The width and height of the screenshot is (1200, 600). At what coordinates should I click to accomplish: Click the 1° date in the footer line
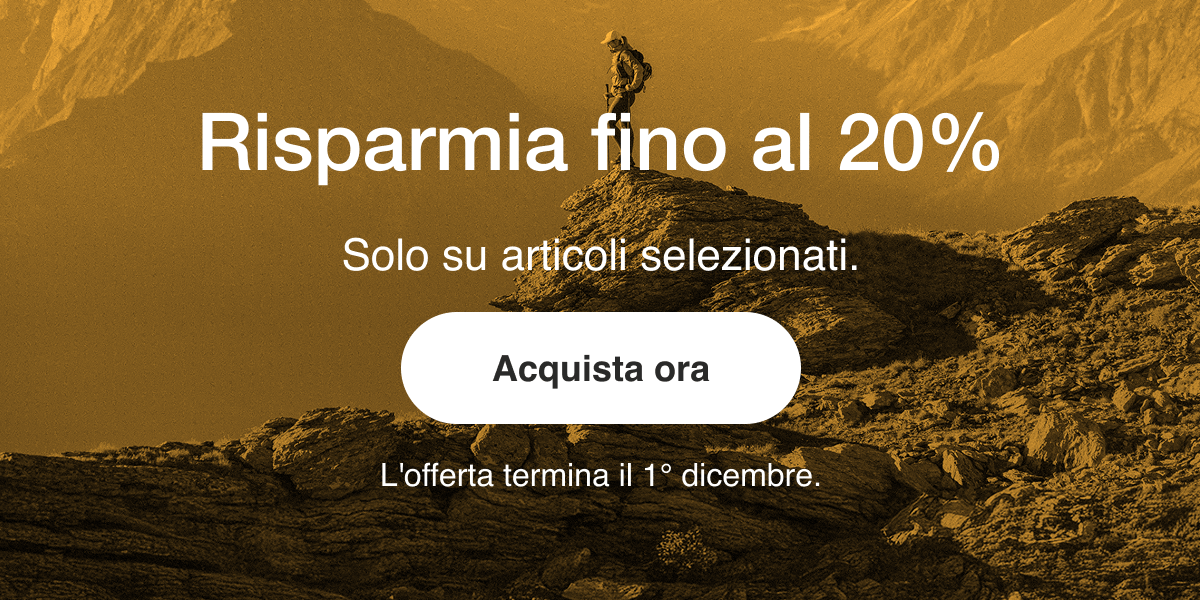coord(654,475)
